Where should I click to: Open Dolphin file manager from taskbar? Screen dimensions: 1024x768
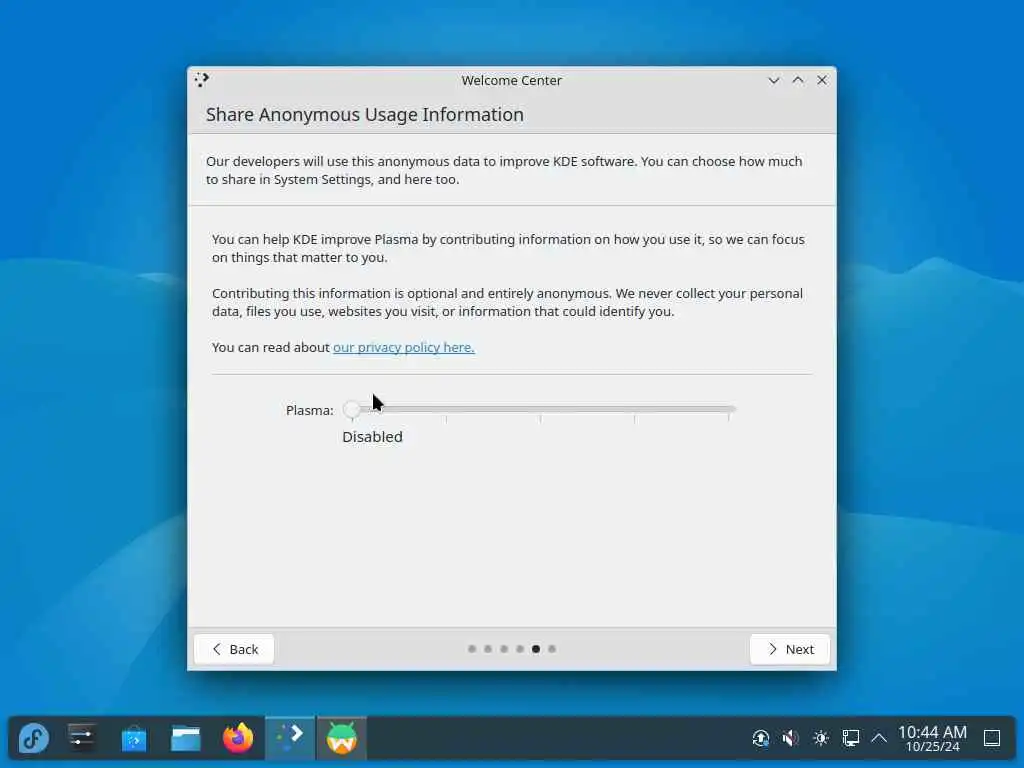click(x=186, y=739)
